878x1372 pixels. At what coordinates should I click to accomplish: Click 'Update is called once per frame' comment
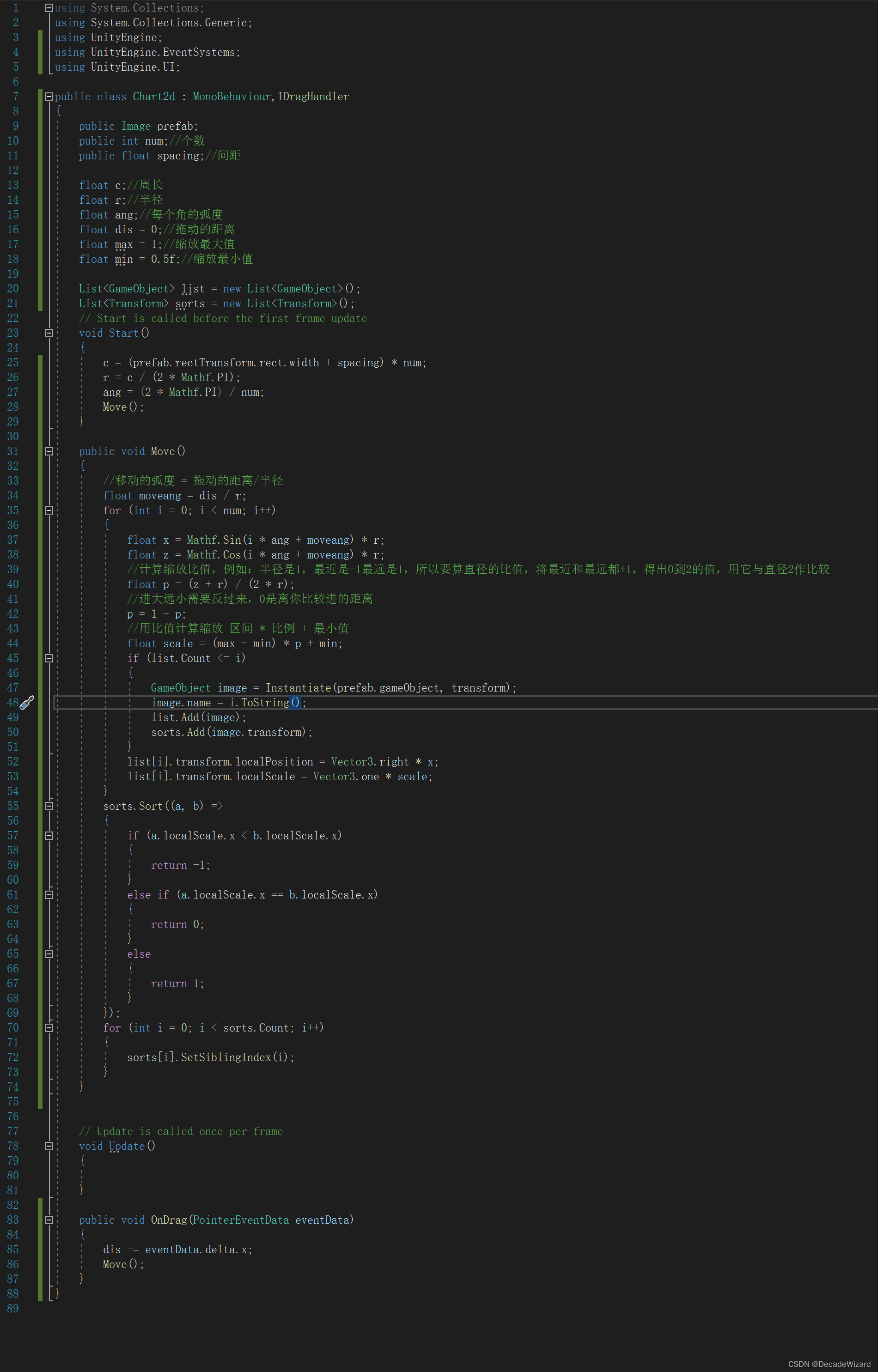(x=181, y=1132)
